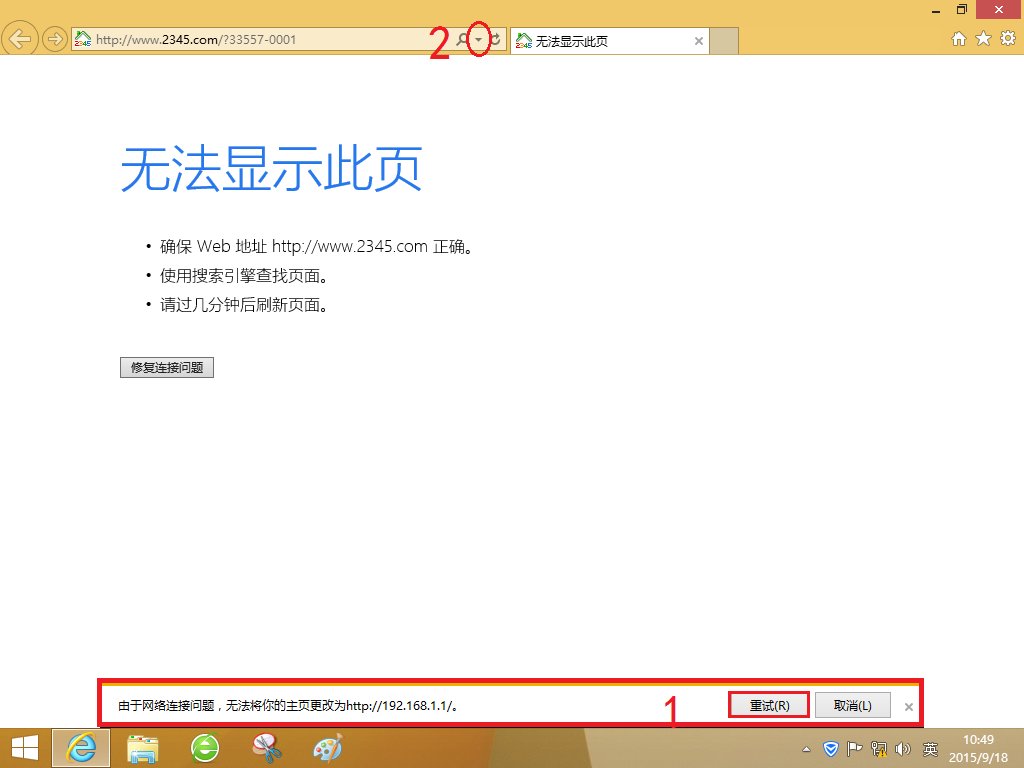Launch the Paint palette icon on taskbar
Image resolution: width=1024 pixels, height=768 pixels.
coord(327,747)
